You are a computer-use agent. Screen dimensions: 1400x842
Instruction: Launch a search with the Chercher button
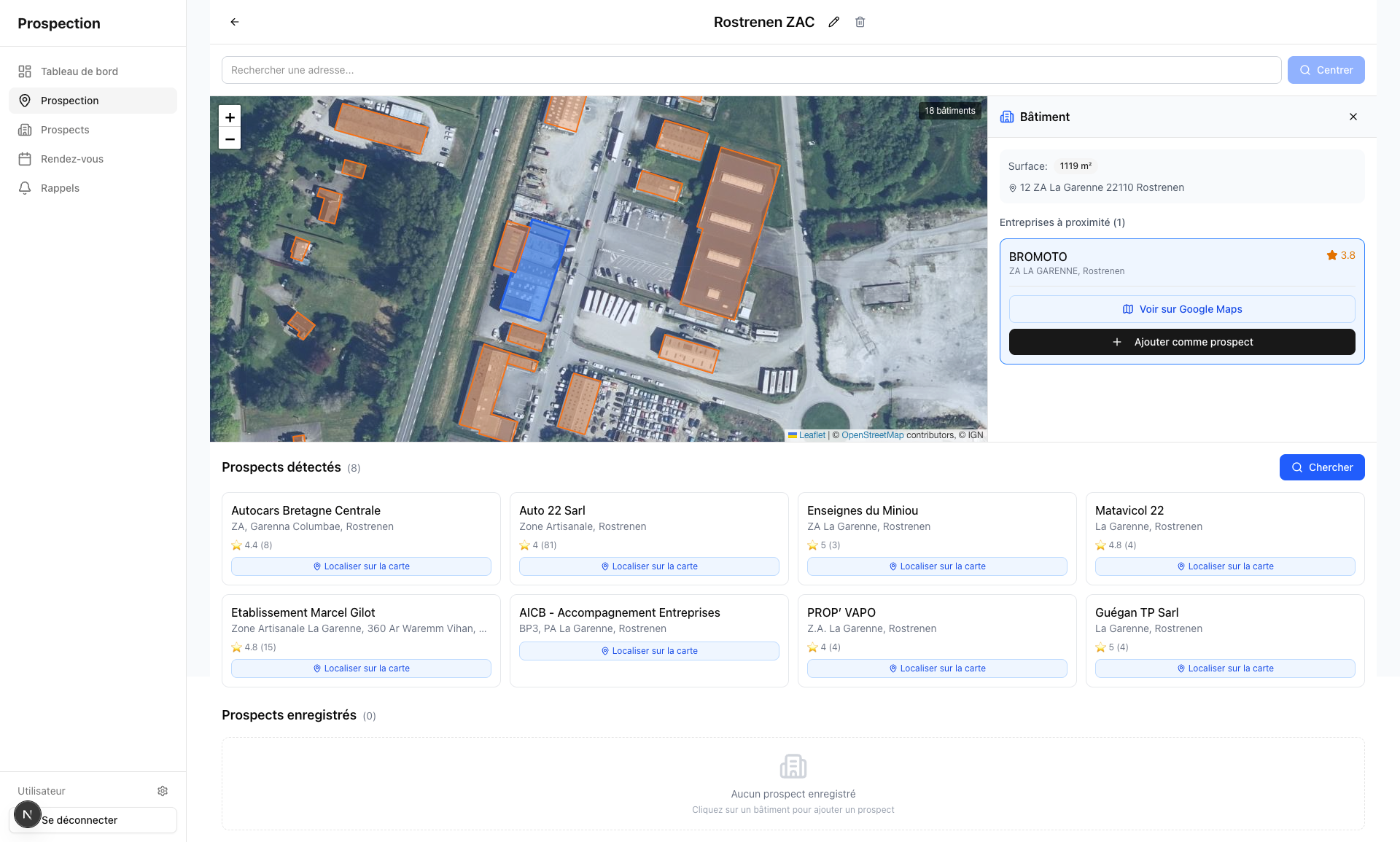pos(1322,467)
